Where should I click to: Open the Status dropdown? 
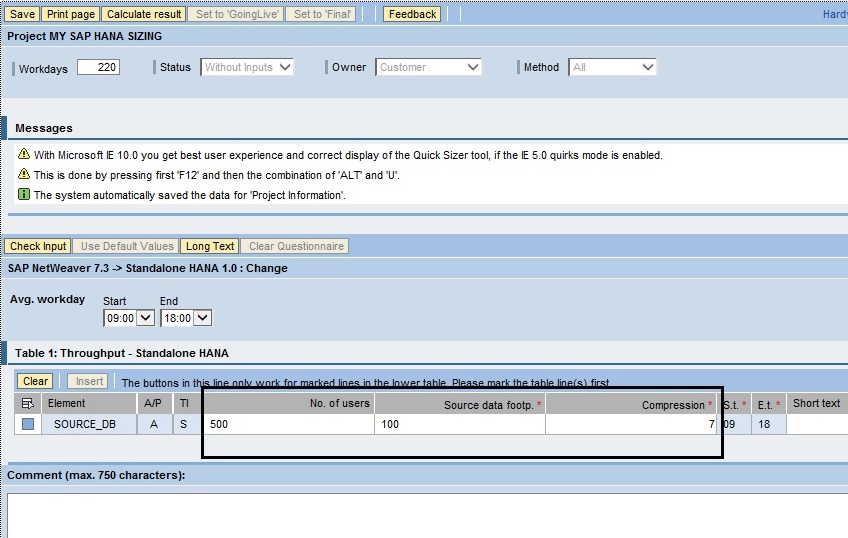pyautogui.click(x=247, y=67)
